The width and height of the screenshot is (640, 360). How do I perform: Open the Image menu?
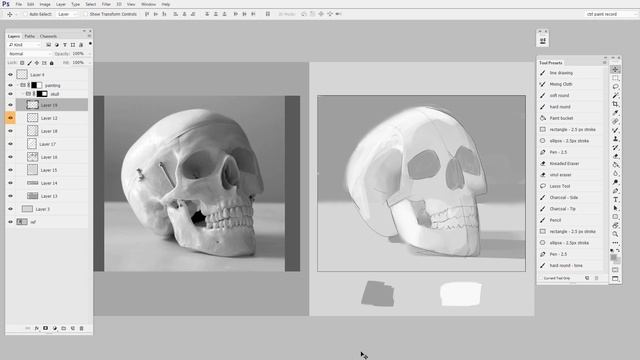tap(45, 4)
